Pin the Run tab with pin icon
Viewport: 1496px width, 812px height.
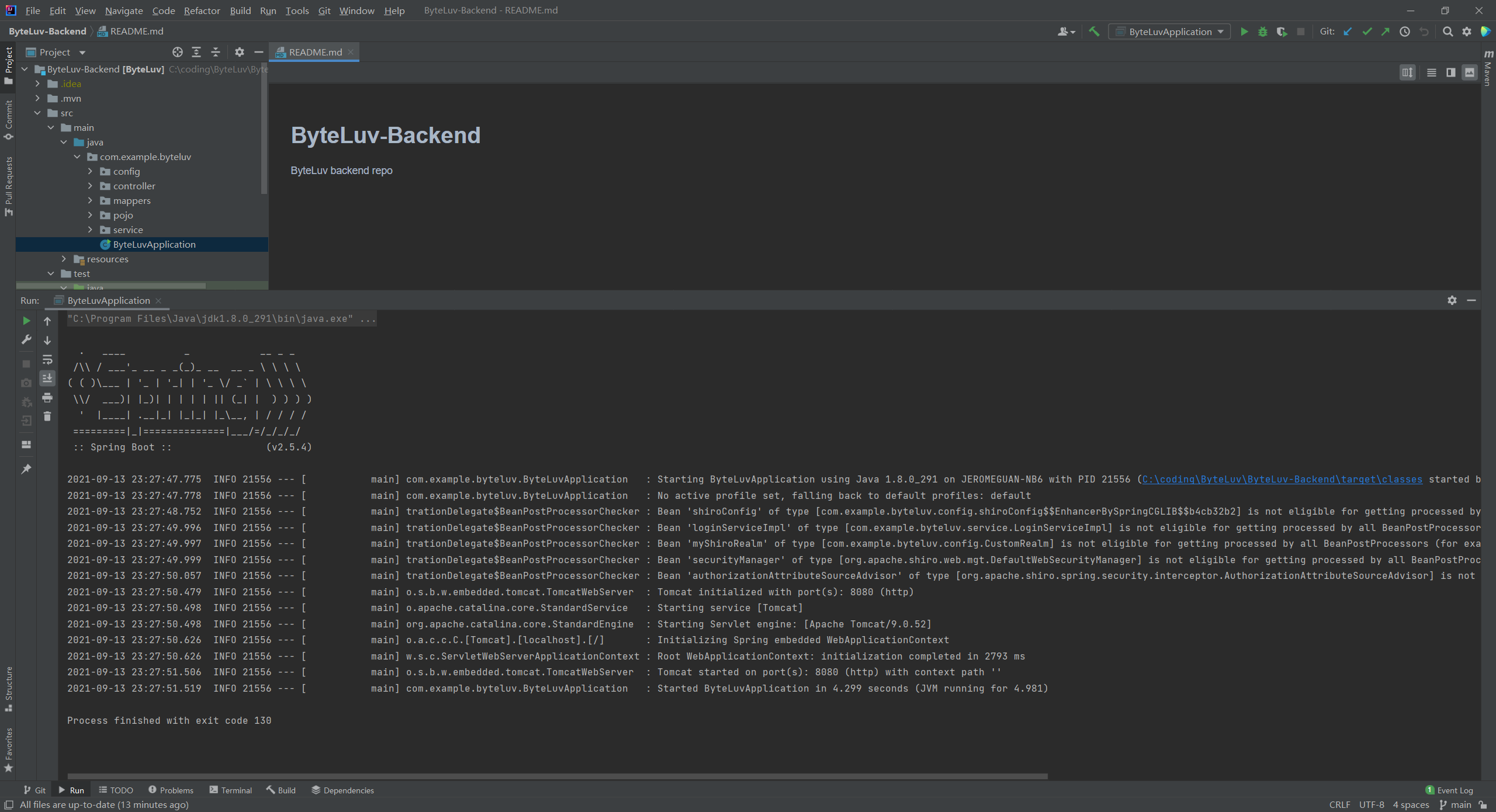[26, 469]
